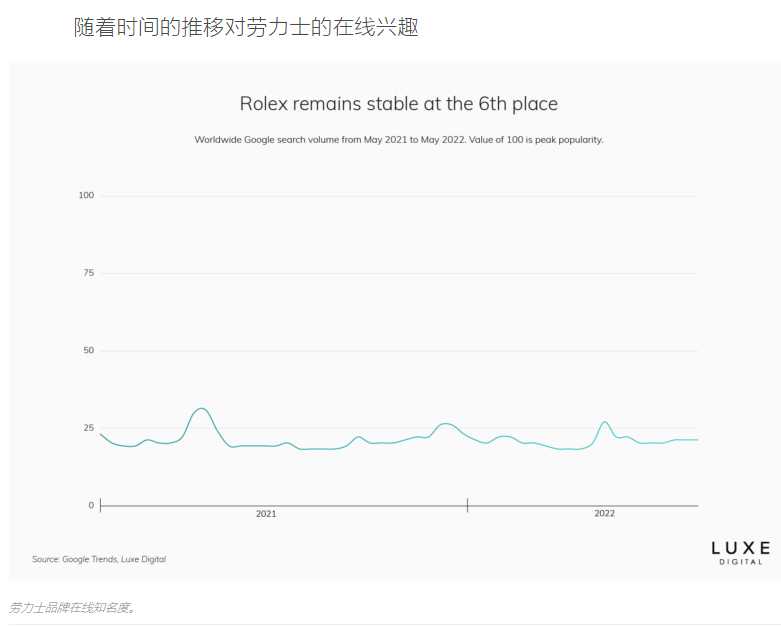Click the 100 y-axis label

tap(86, 195)
